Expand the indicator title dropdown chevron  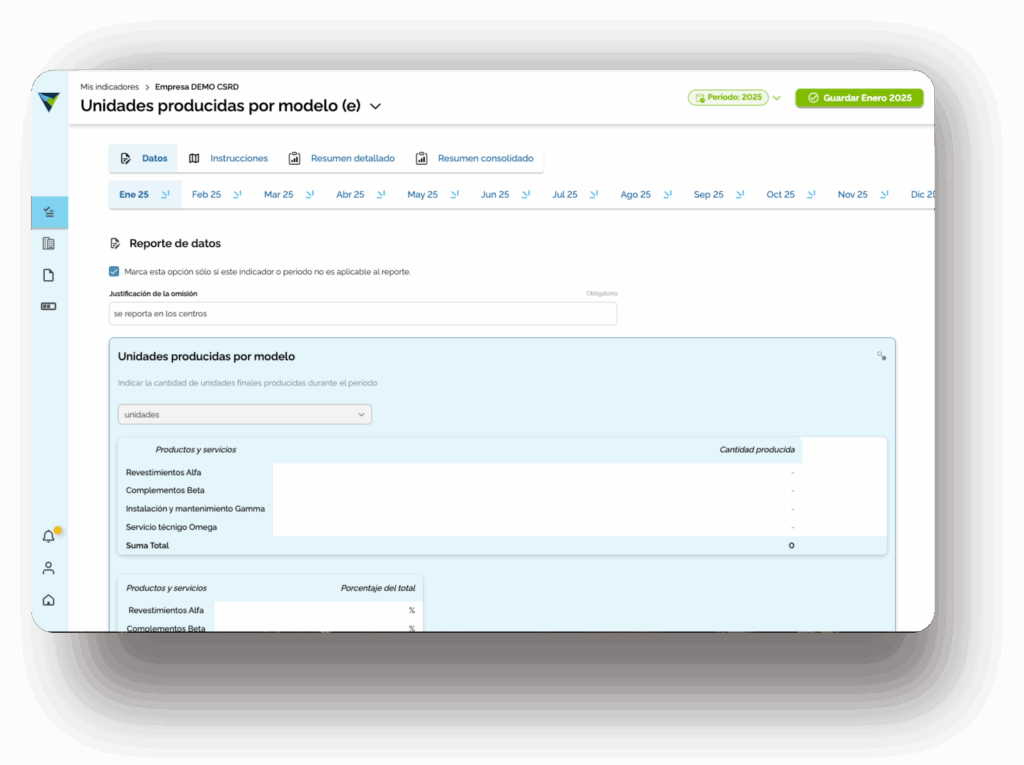tap(376, 106)
